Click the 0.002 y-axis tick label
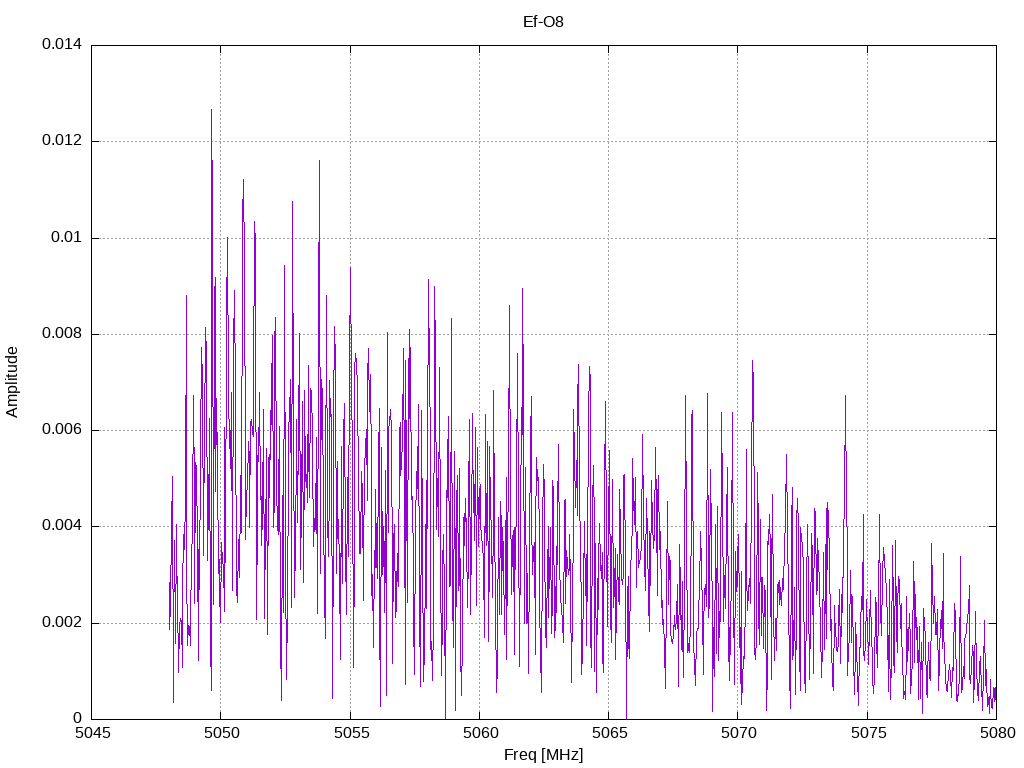1024x768 pixels. [x=62, y=622]
